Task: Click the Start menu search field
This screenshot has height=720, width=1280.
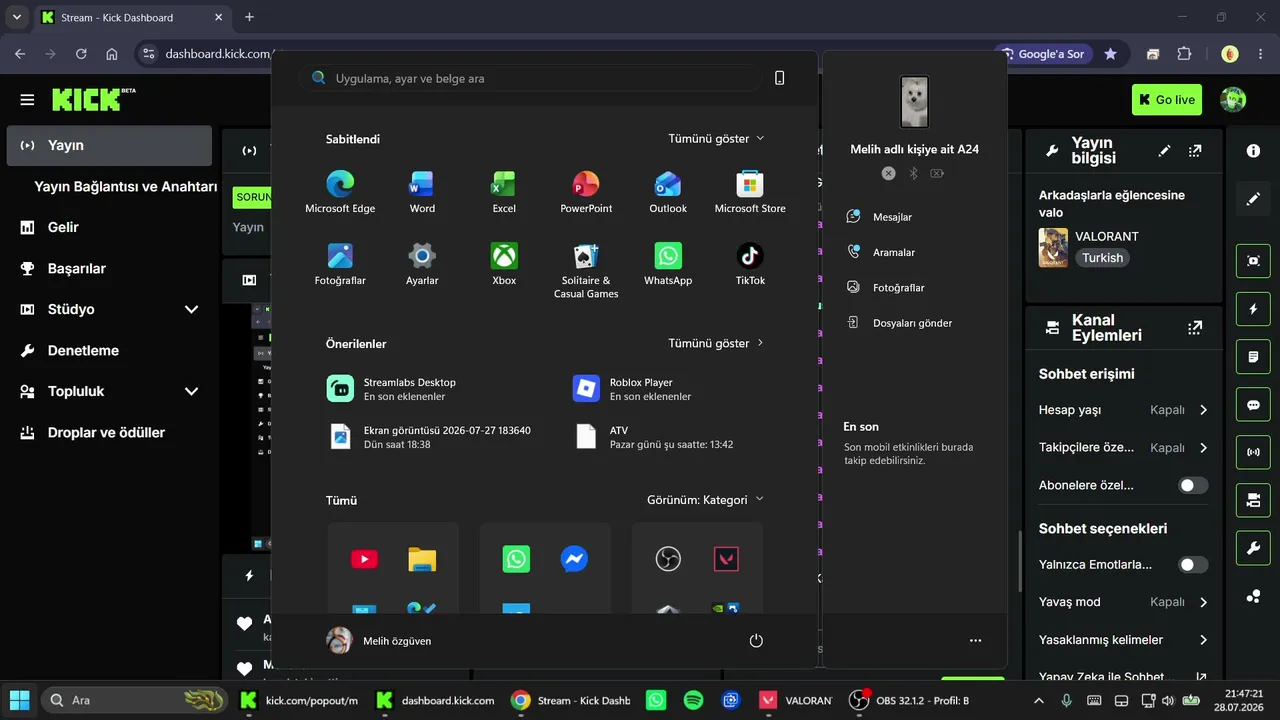Action: [x=530, y=78]
